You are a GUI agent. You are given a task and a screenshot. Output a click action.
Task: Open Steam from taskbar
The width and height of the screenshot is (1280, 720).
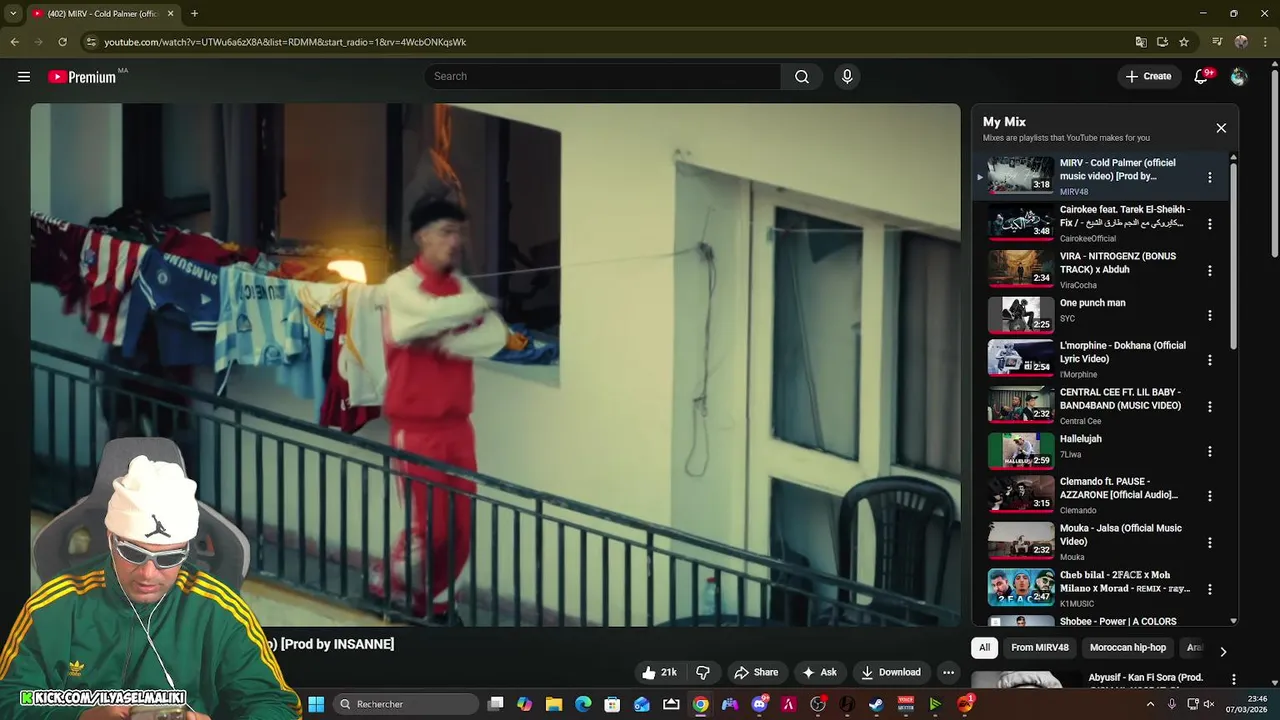876,704
